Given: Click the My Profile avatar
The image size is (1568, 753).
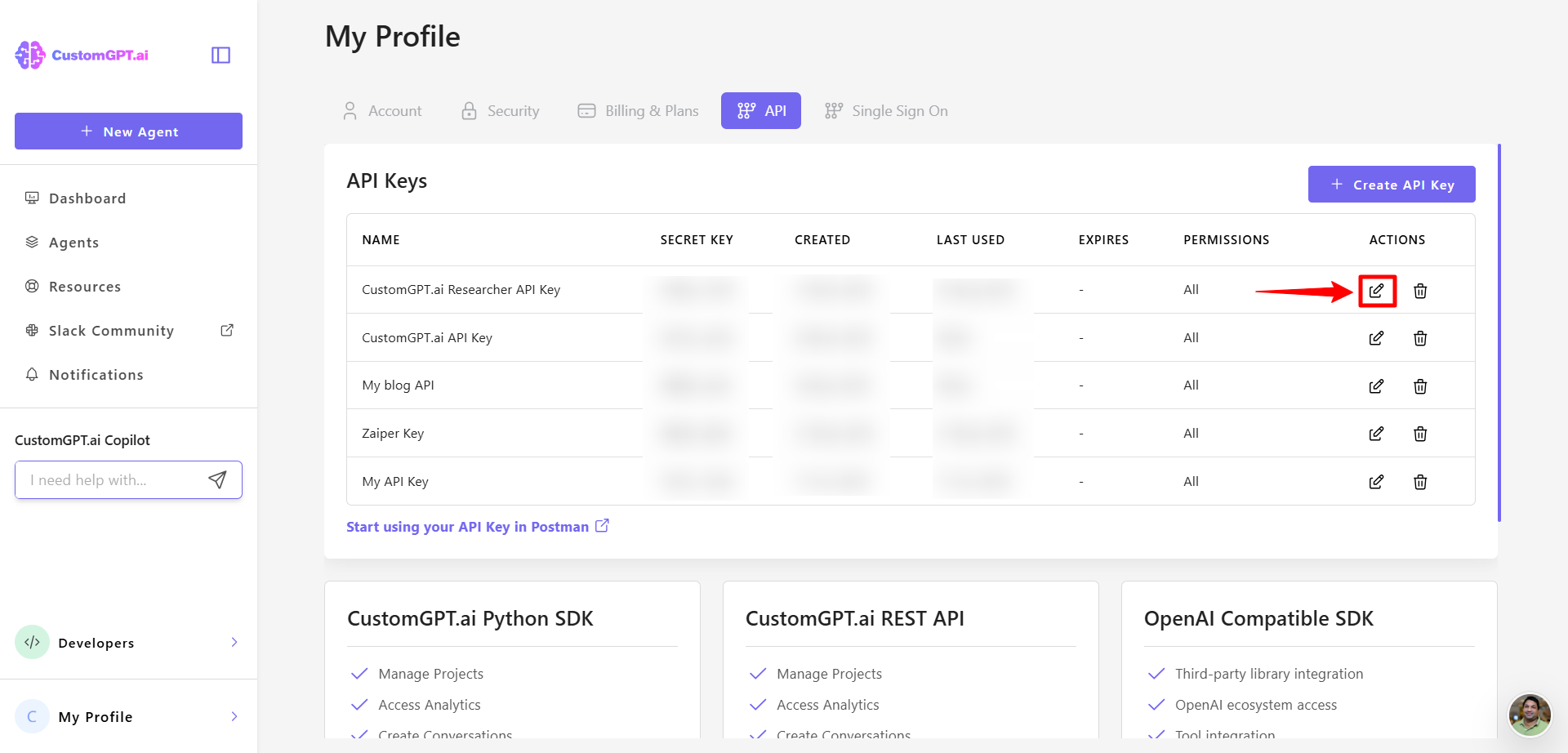Looking at the screenshot, I should coord(32,716).
